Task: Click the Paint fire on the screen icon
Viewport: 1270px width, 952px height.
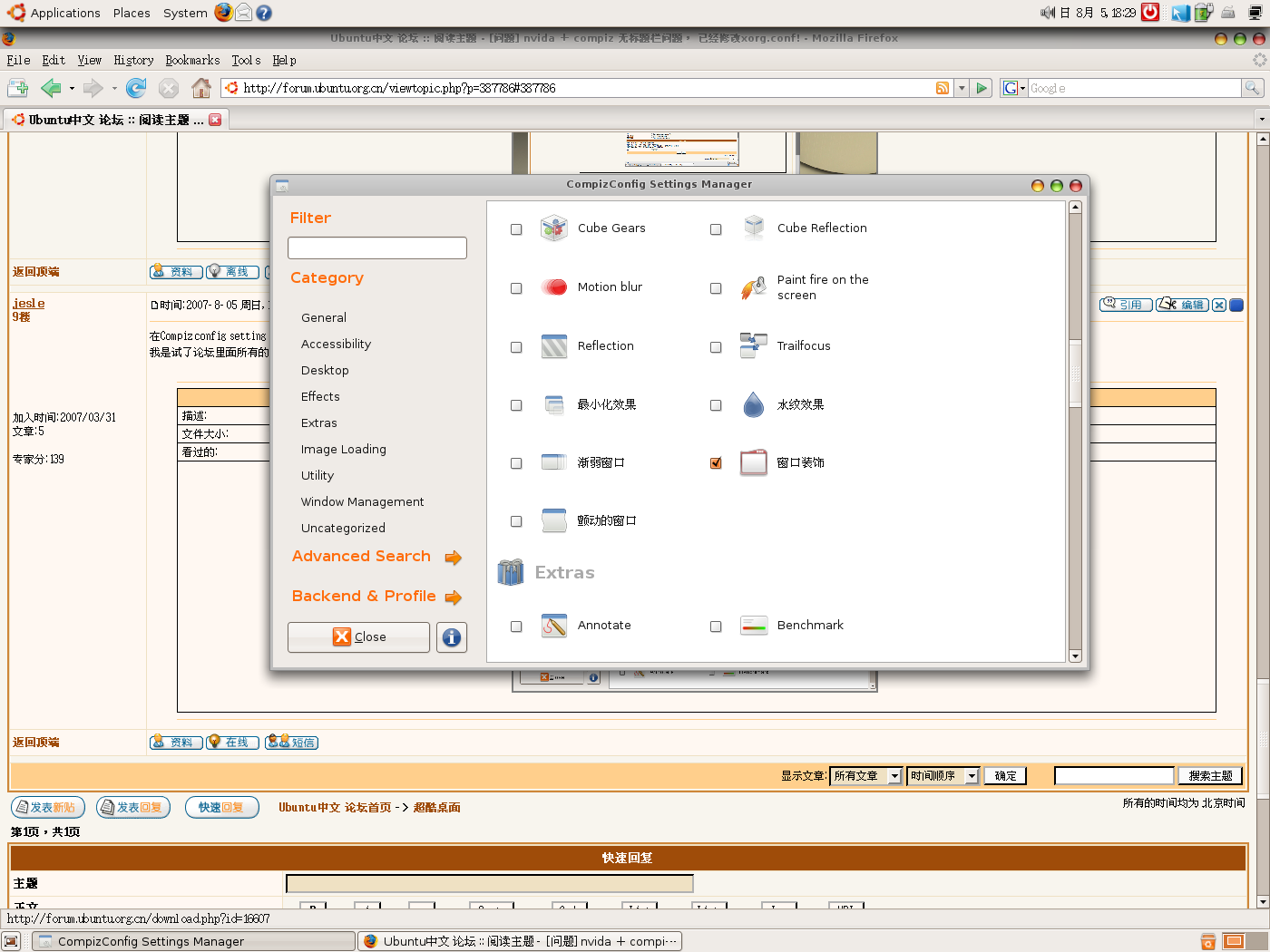Action: tap(754, 287)
